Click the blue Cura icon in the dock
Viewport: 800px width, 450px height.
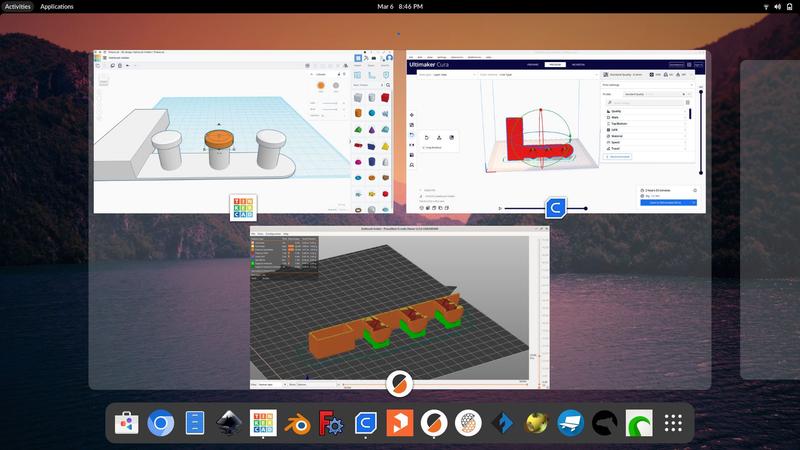click(x=366, y=423)
